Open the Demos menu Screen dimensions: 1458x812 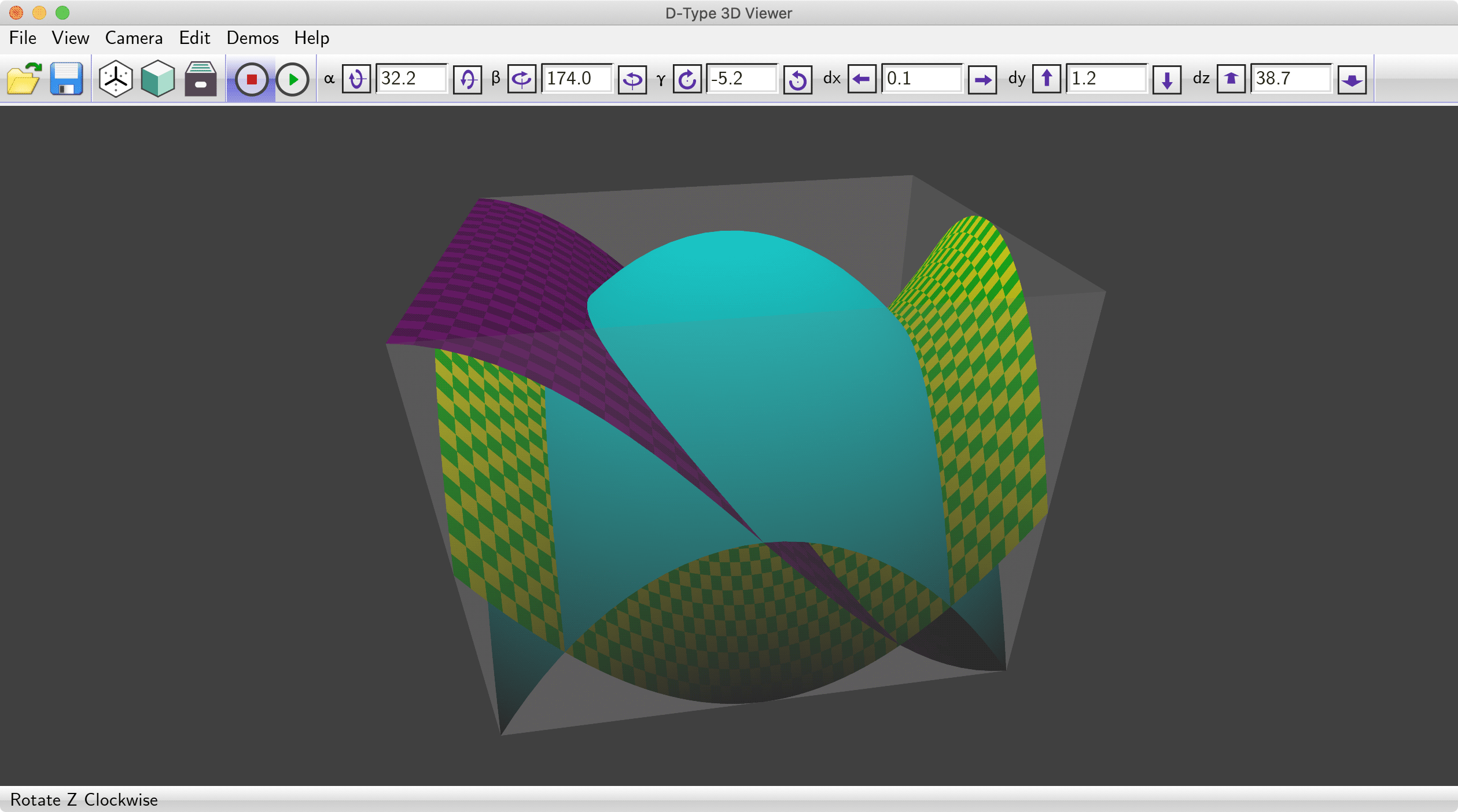point(252,38)
